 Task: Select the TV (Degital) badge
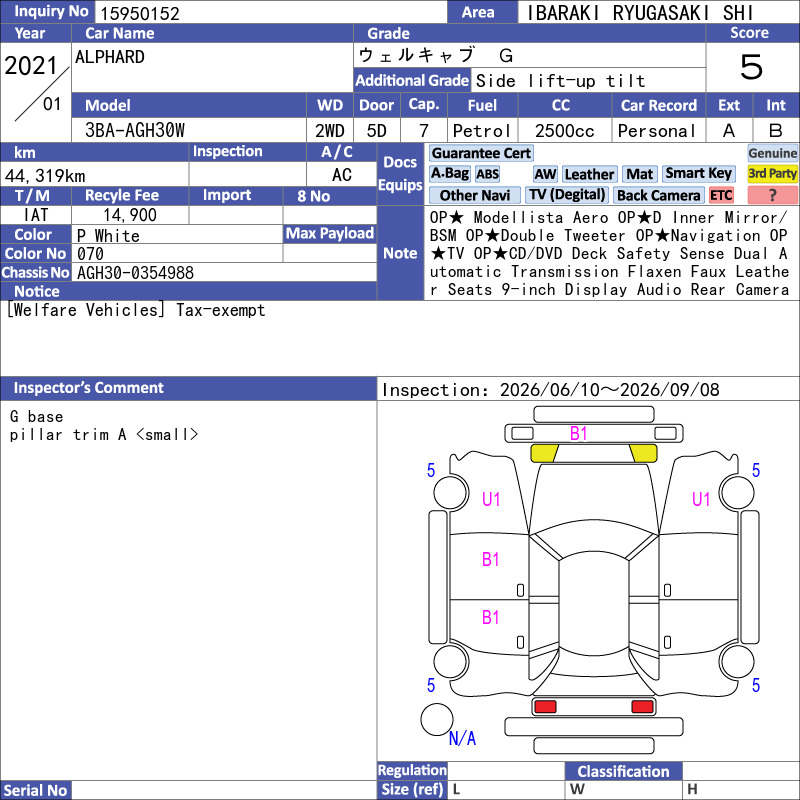pyautogui.click(x=567, y=194)
